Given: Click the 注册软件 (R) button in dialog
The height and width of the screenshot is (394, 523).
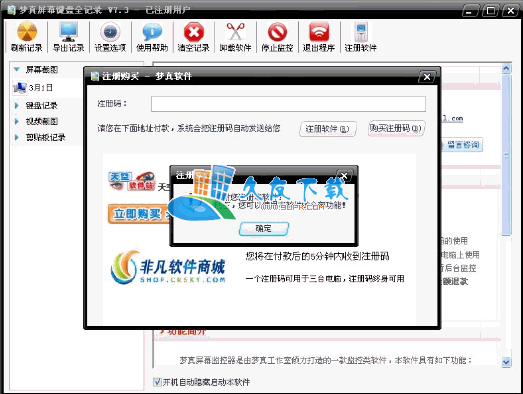Looking at the screenshot, I should tap(328, 129).
